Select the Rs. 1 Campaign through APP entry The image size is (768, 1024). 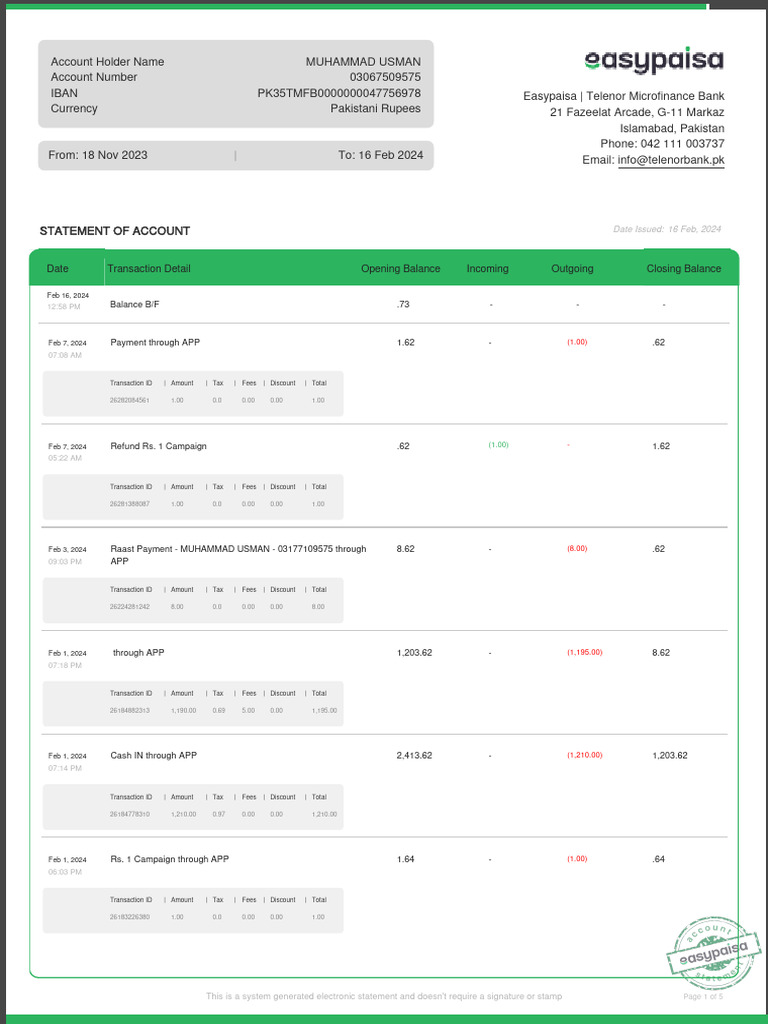click(x=169, y=859)
